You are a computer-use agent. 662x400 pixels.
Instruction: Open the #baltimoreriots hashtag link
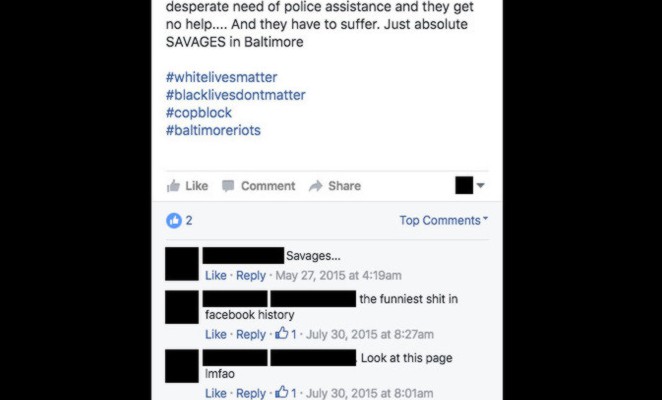(x=213, y=131)
